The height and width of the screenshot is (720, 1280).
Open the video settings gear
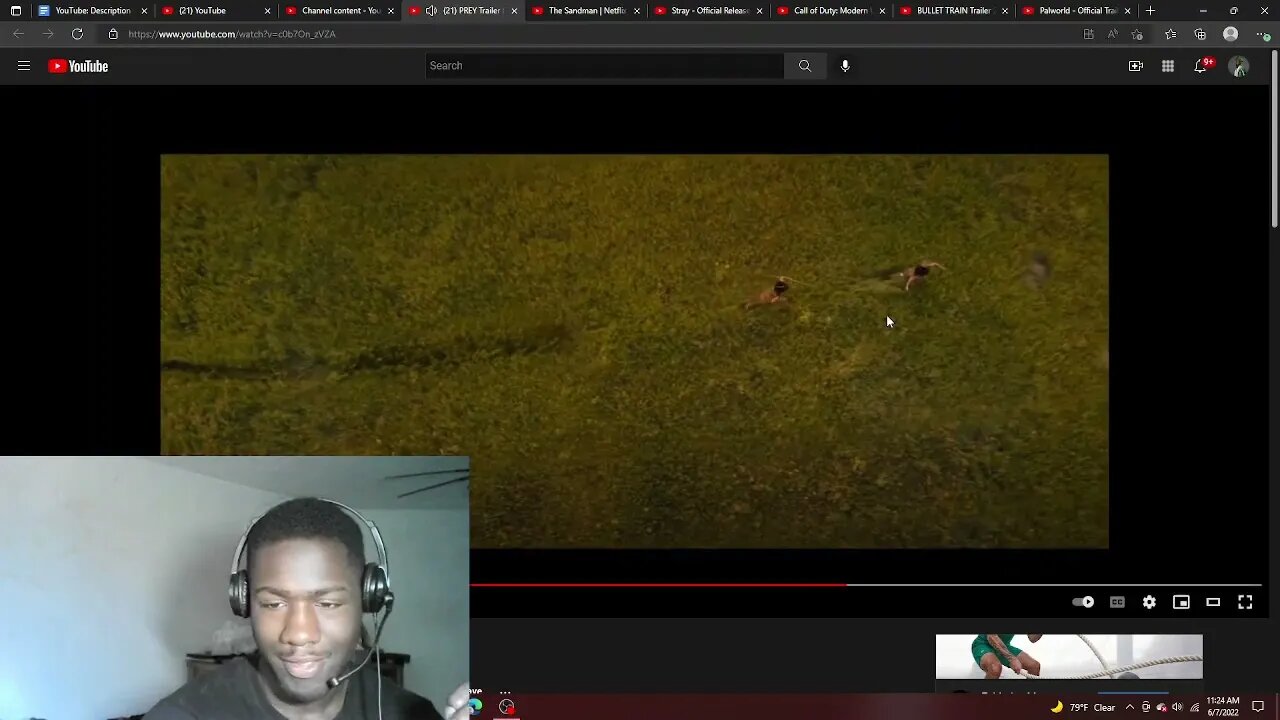coord(1149,602)
